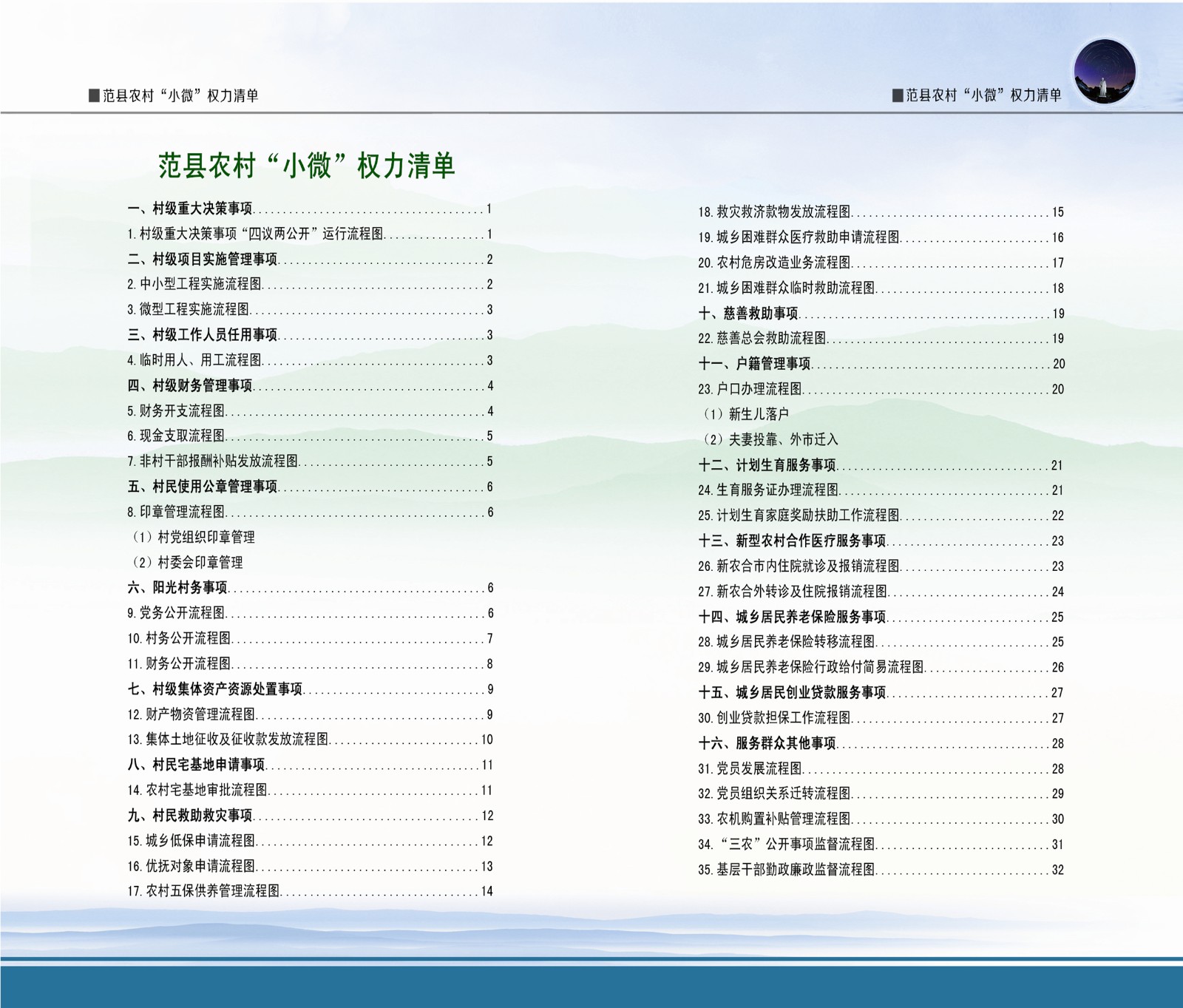Select entry 25.计划生育家庭奖励扶助工作流程图

tap(881, 515)
